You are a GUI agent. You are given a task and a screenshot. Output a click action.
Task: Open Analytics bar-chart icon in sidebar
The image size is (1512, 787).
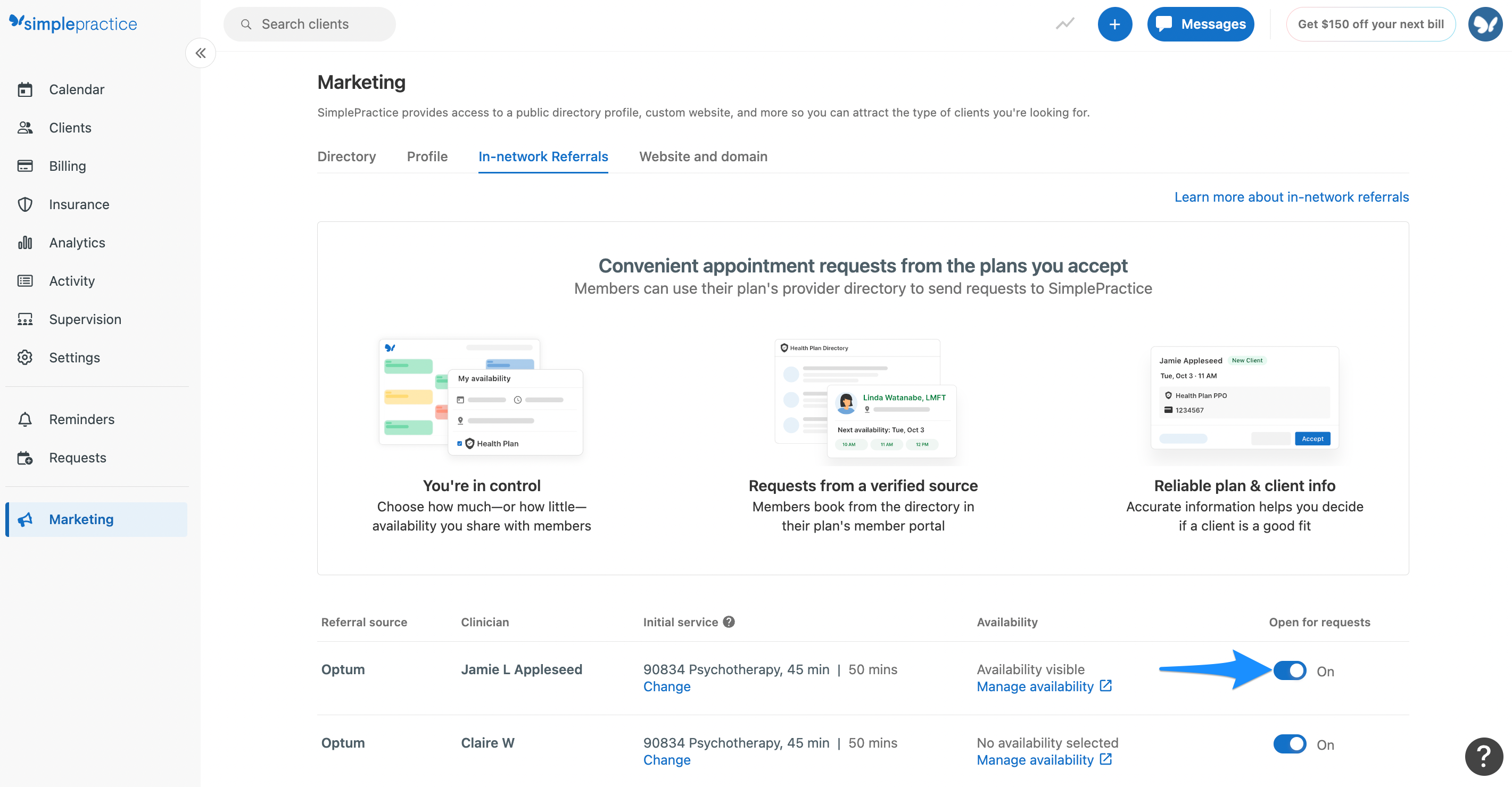[x=24, y=243]
